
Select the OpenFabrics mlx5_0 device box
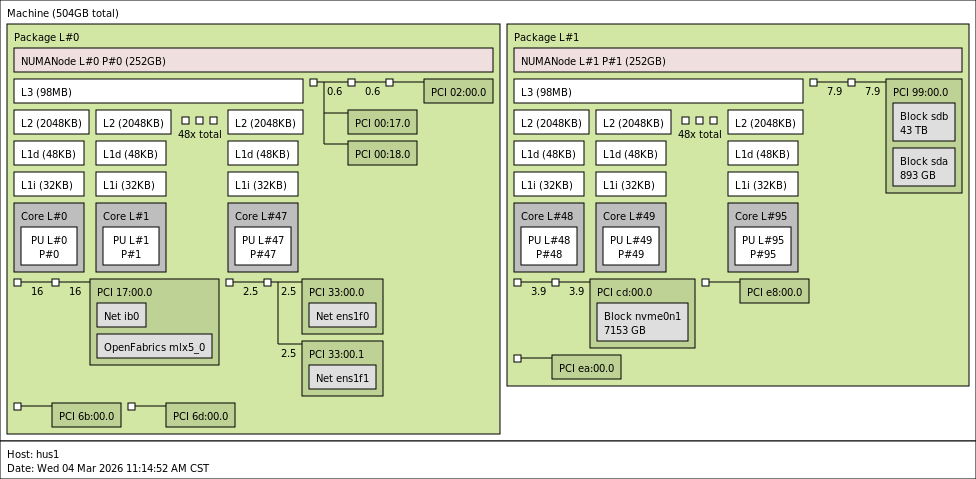154,347
